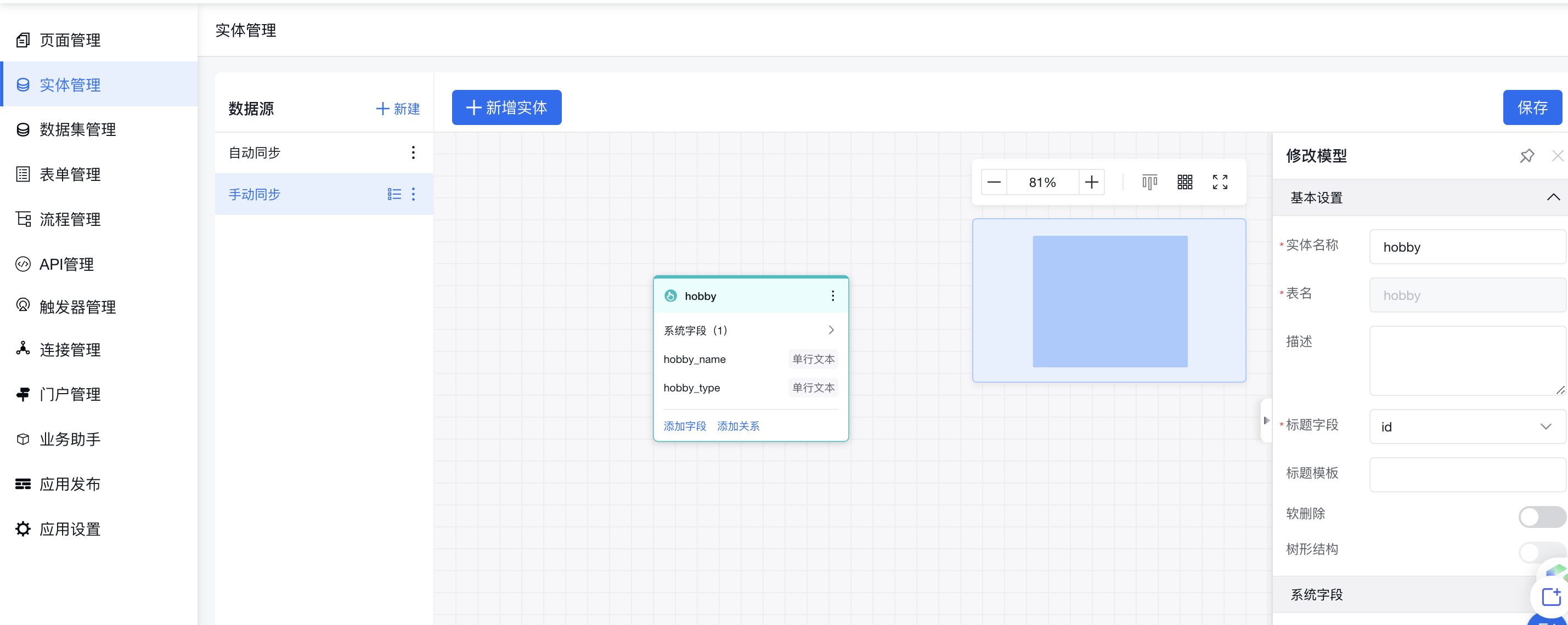Image resolution: width=1568 pixels, height=625 pixels.
Task: Close the 修改模型 panel
Action: click(x=1557, y=156)
